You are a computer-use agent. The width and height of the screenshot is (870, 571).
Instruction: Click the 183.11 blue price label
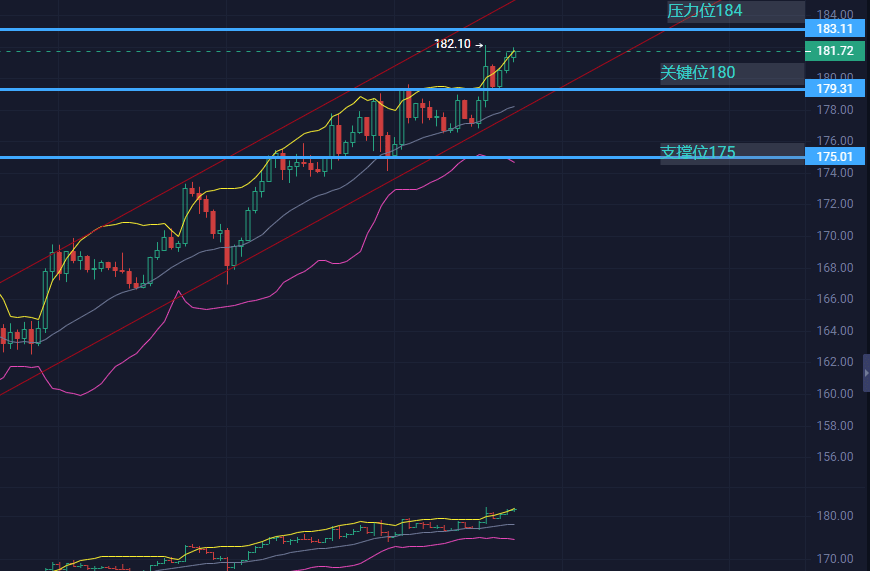click(834, 29)
